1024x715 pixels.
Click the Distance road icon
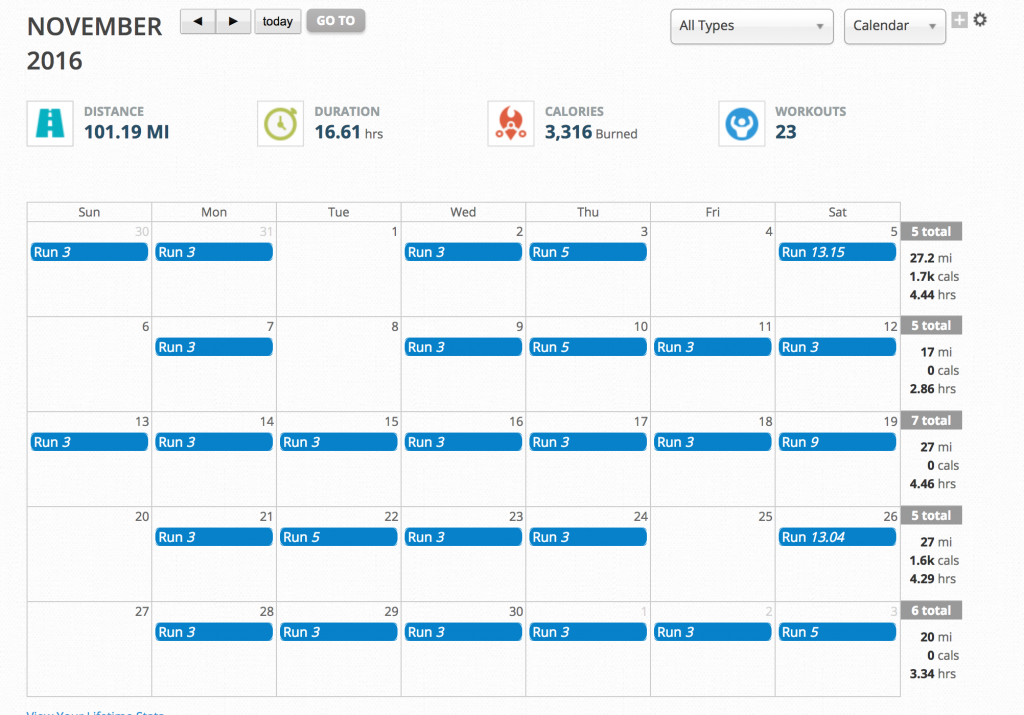pyautogui.click(x=50, y=123)
